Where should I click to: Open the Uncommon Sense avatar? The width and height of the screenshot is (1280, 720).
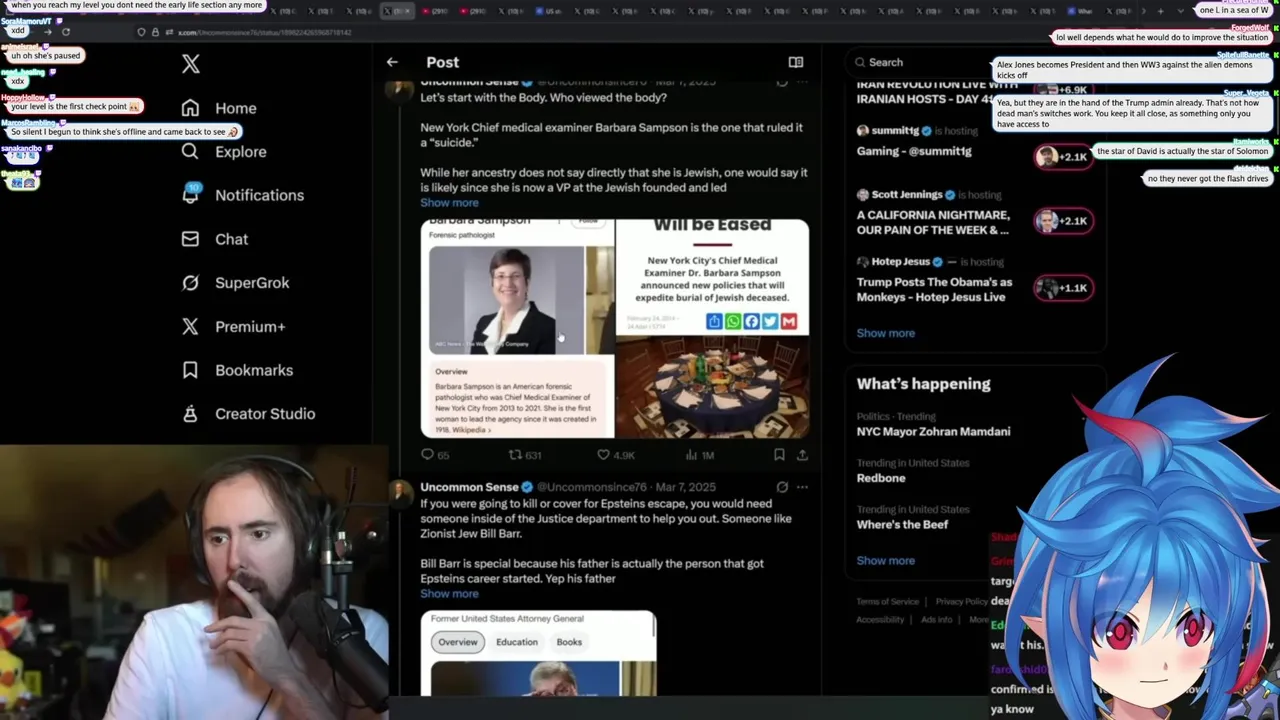tap(400, 491)
